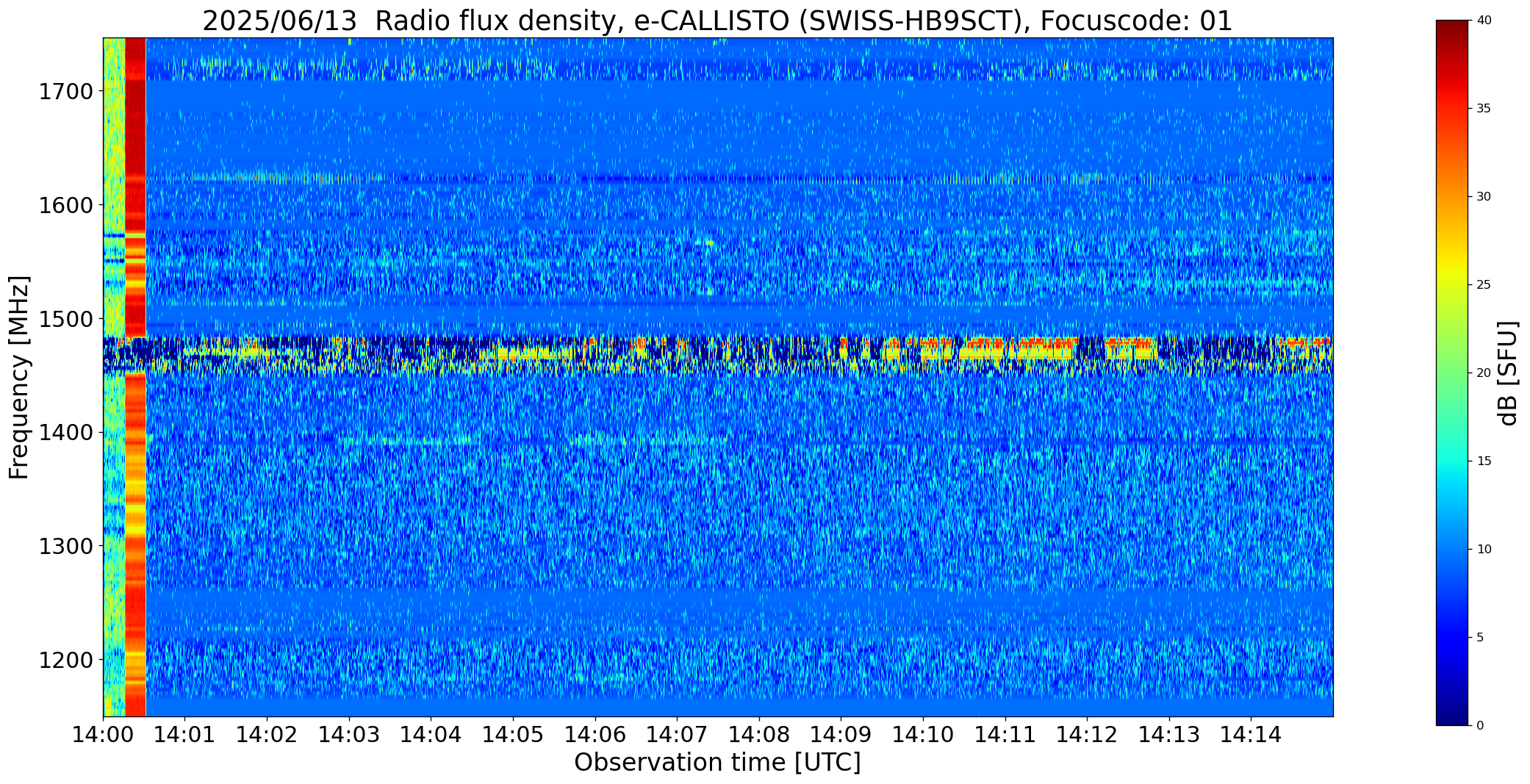The height and width of the screenshot is (784, 1530).
Task: Click the 14:08 time tick label
Action: [759, 734]
